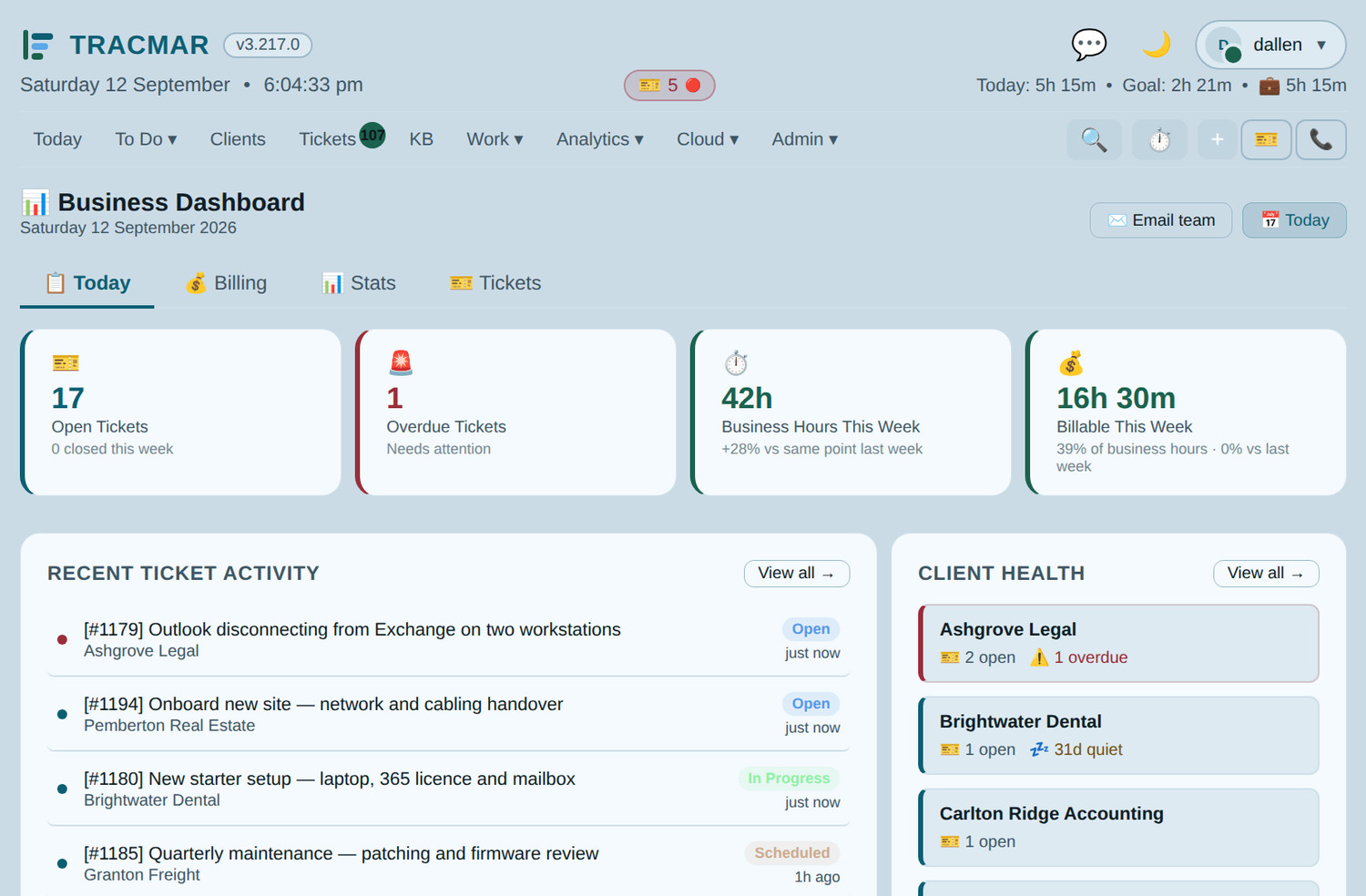Expand the Analytics menu
The width and height of the screenshot is (1366, 896).
coord(600,139)
